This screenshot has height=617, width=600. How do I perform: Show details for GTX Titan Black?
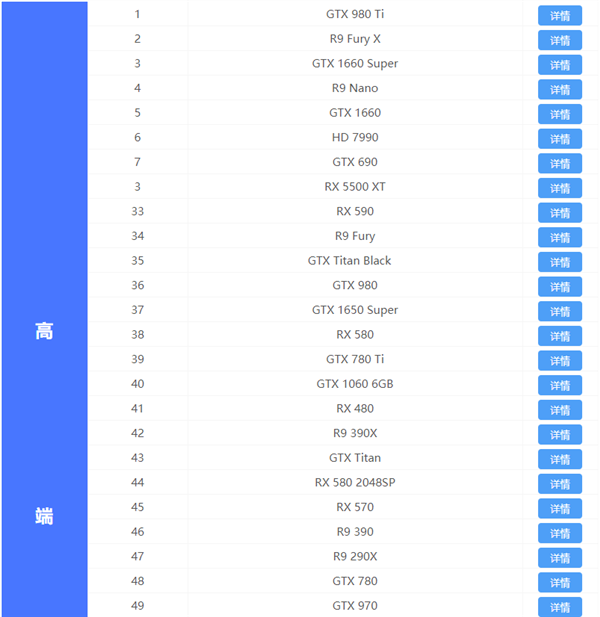[x=560, y=262]
